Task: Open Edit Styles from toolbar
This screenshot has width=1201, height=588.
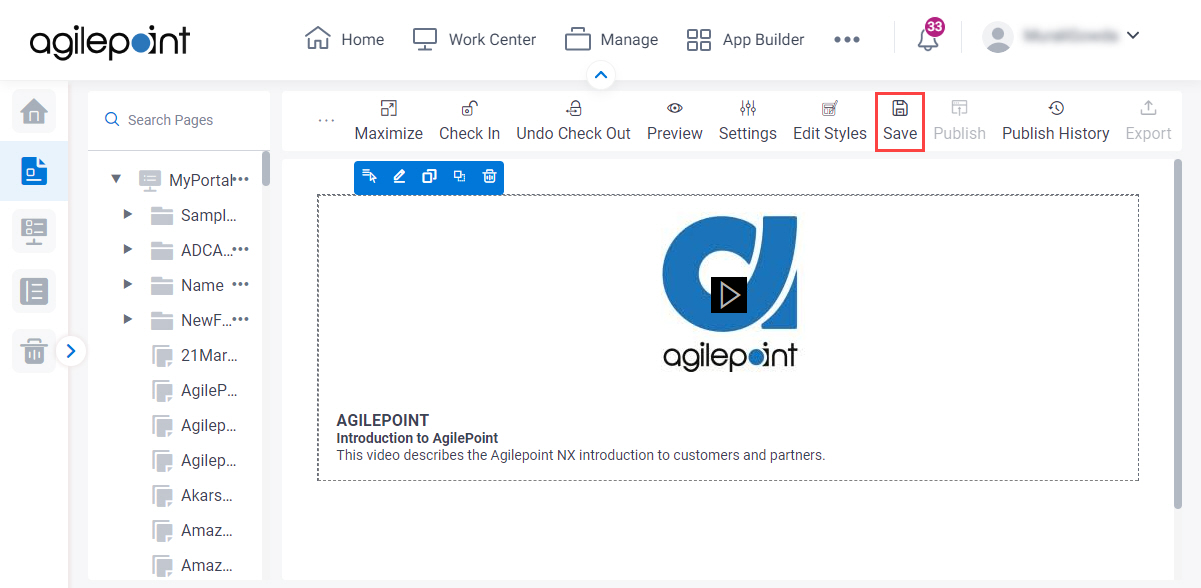Action: [830, 121]
